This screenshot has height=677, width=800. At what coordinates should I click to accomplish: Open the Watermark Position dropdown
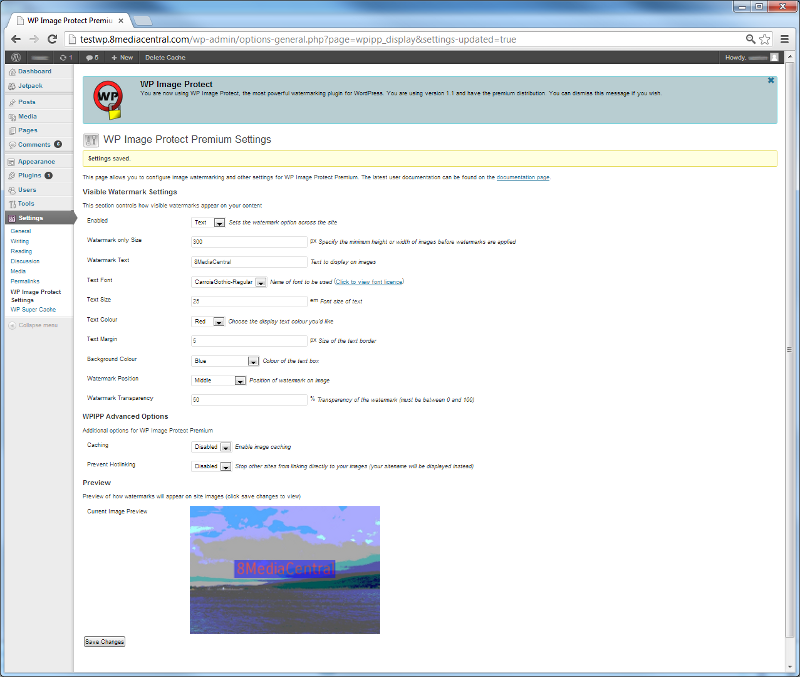click(x=219, y=380)
